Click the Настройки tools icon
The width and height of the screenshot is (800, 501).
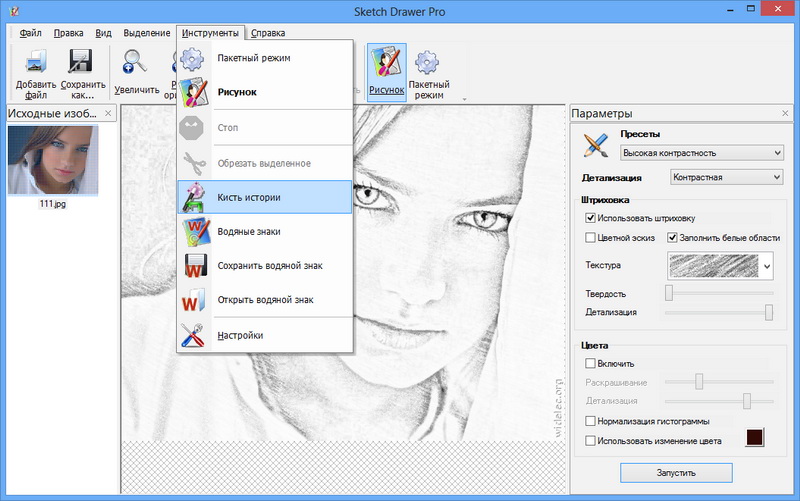[193, 335]
